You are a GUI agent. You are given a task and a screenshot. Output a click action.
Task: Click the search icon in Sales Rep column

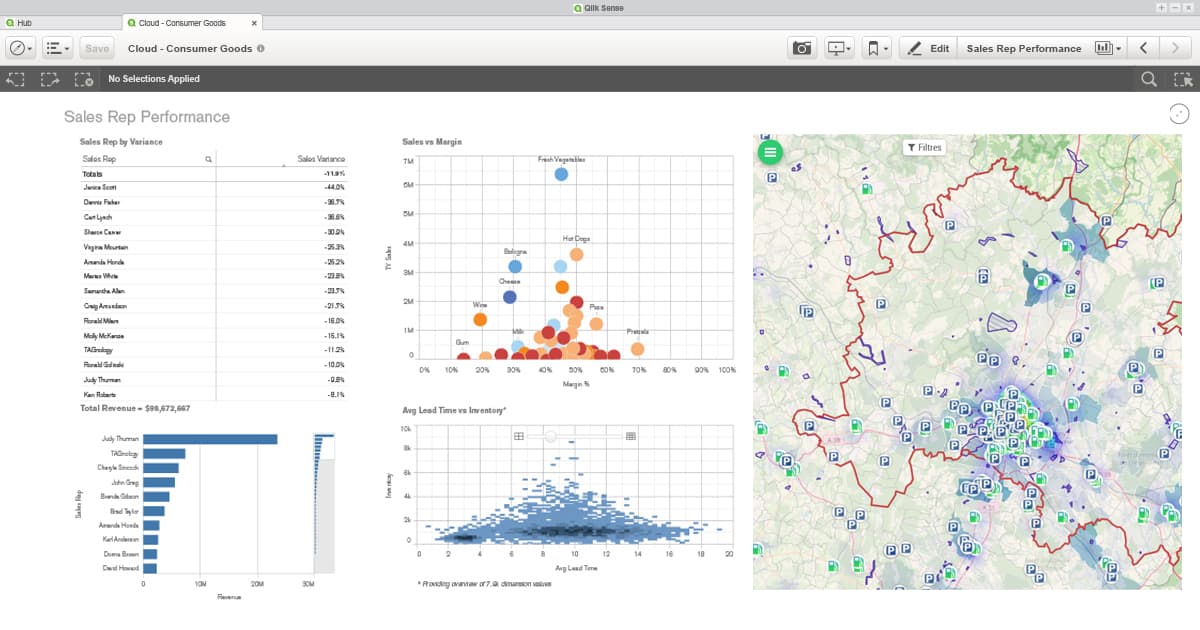[x=208, y=159]
